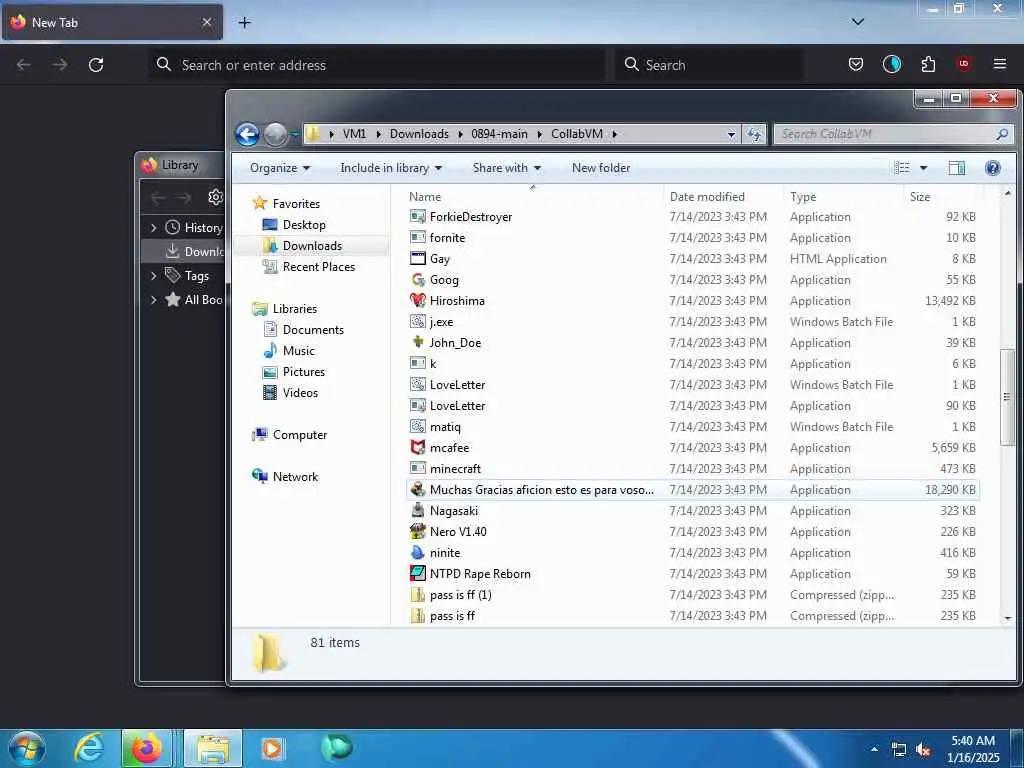Click Firefox Save to Pocket icon
1024x768 pixels.
856,64
